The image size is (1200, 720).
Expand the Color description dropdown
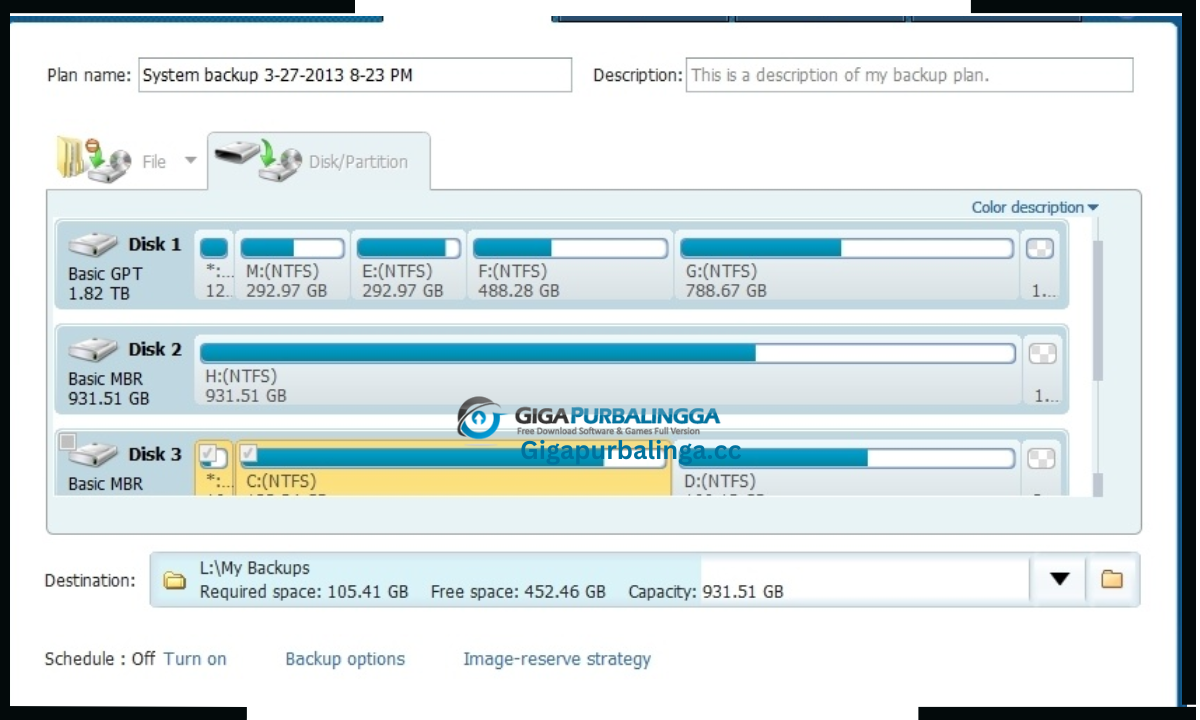click(1035, 207)
